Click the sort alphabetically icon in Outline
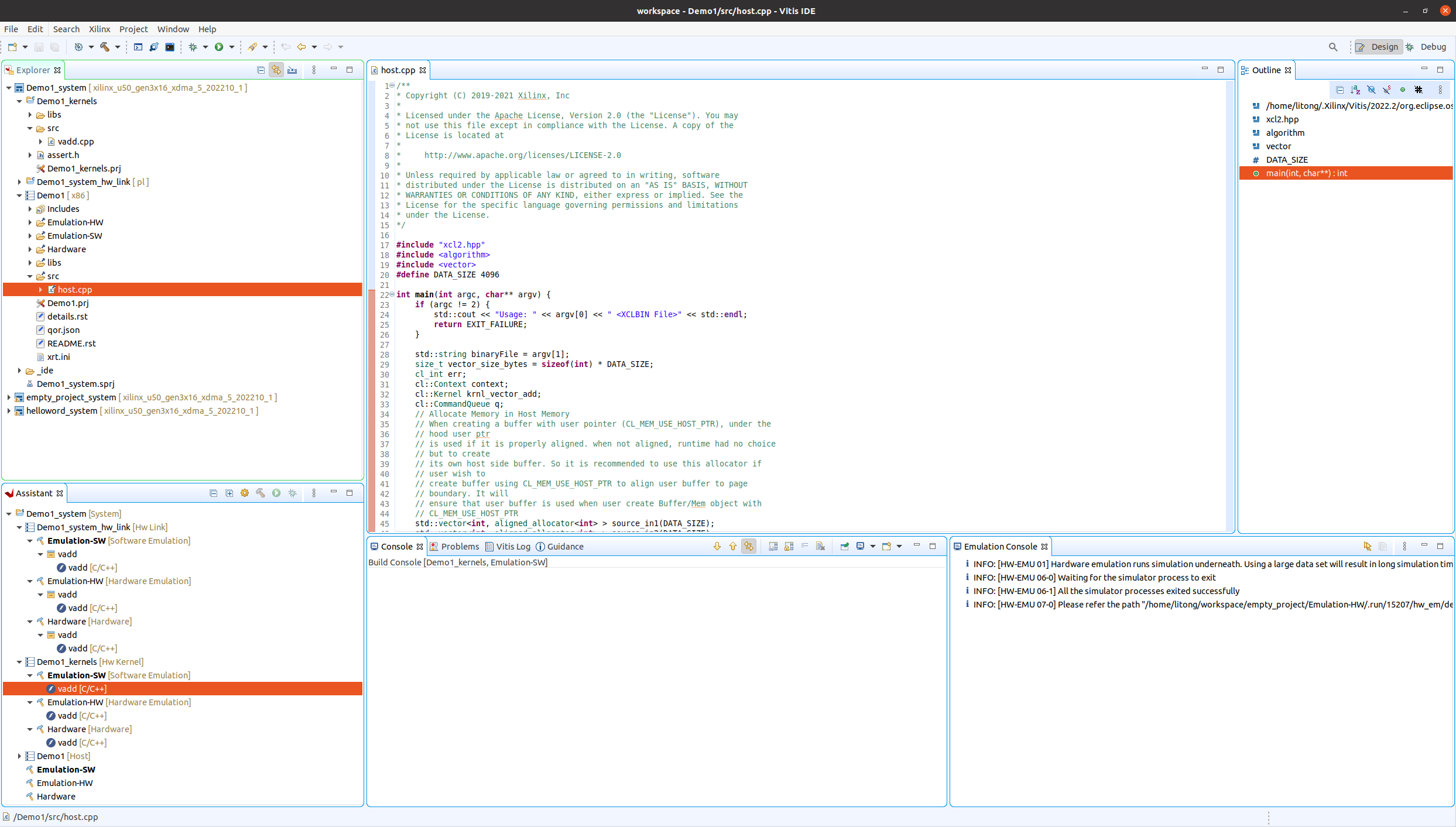This screenshot has width=1456, height=827. click(x=1355, y=90)
